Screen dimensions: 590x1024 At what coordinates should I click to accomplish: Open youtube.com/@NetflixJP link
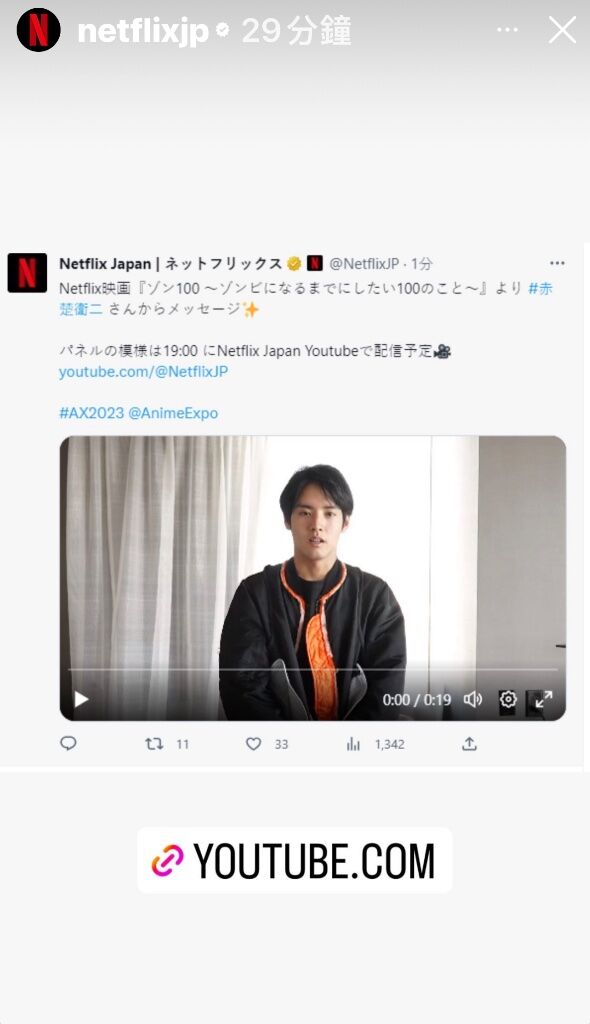[x=143, y=372]
